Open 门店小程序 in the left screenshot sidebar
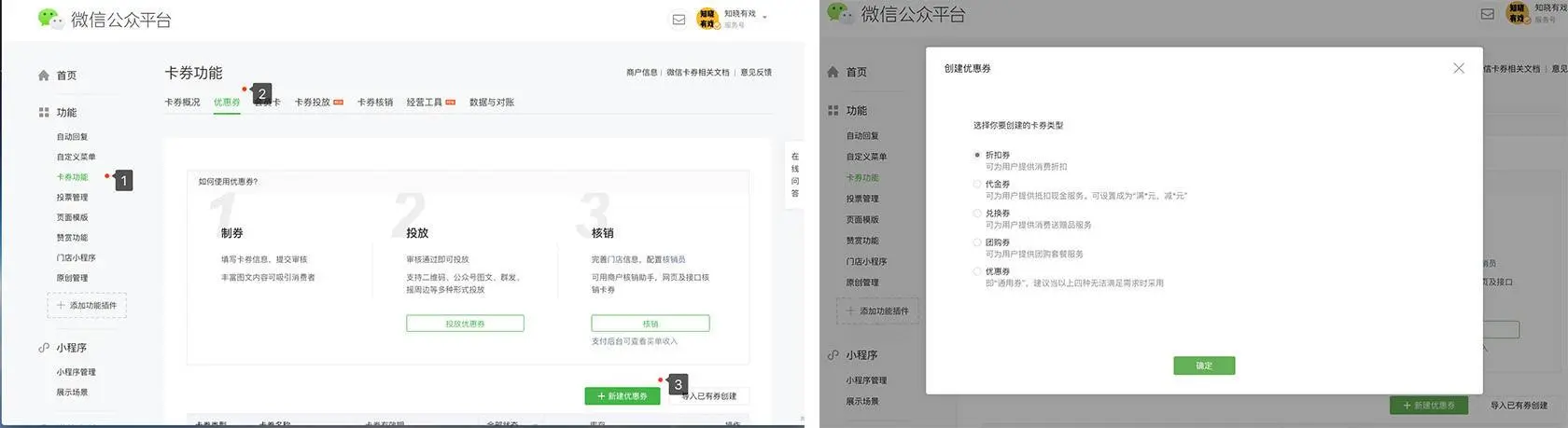Screen dimensions: 1568x428 point(76,258)
